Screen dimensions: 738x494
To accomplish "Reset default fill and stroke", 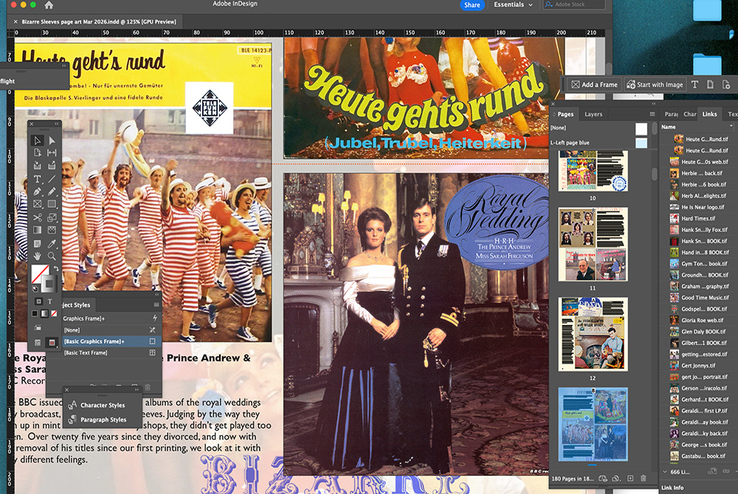I will 35,288.
